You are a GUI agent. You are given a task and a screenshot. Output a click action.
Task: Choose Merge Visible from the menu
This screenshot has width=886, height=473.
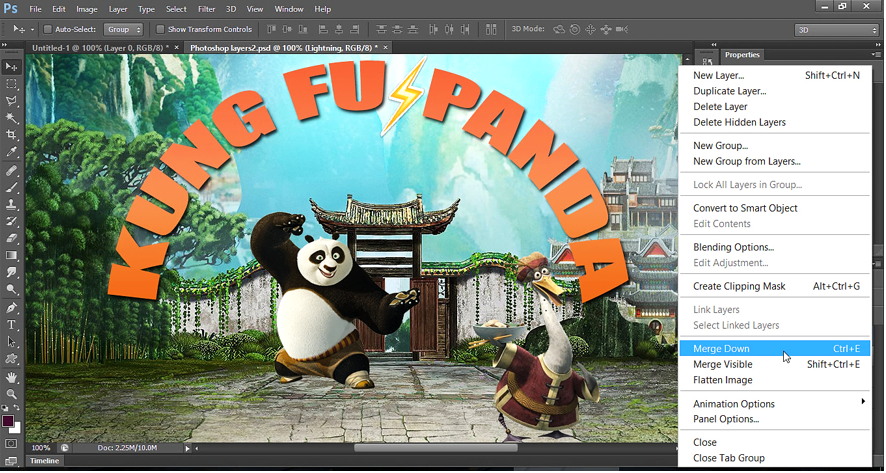[x=775, y=364]
